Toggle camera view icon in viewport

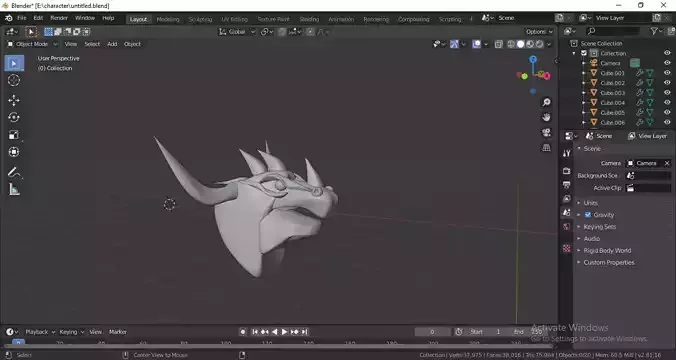pyautogui.click(x=546, y=132)
